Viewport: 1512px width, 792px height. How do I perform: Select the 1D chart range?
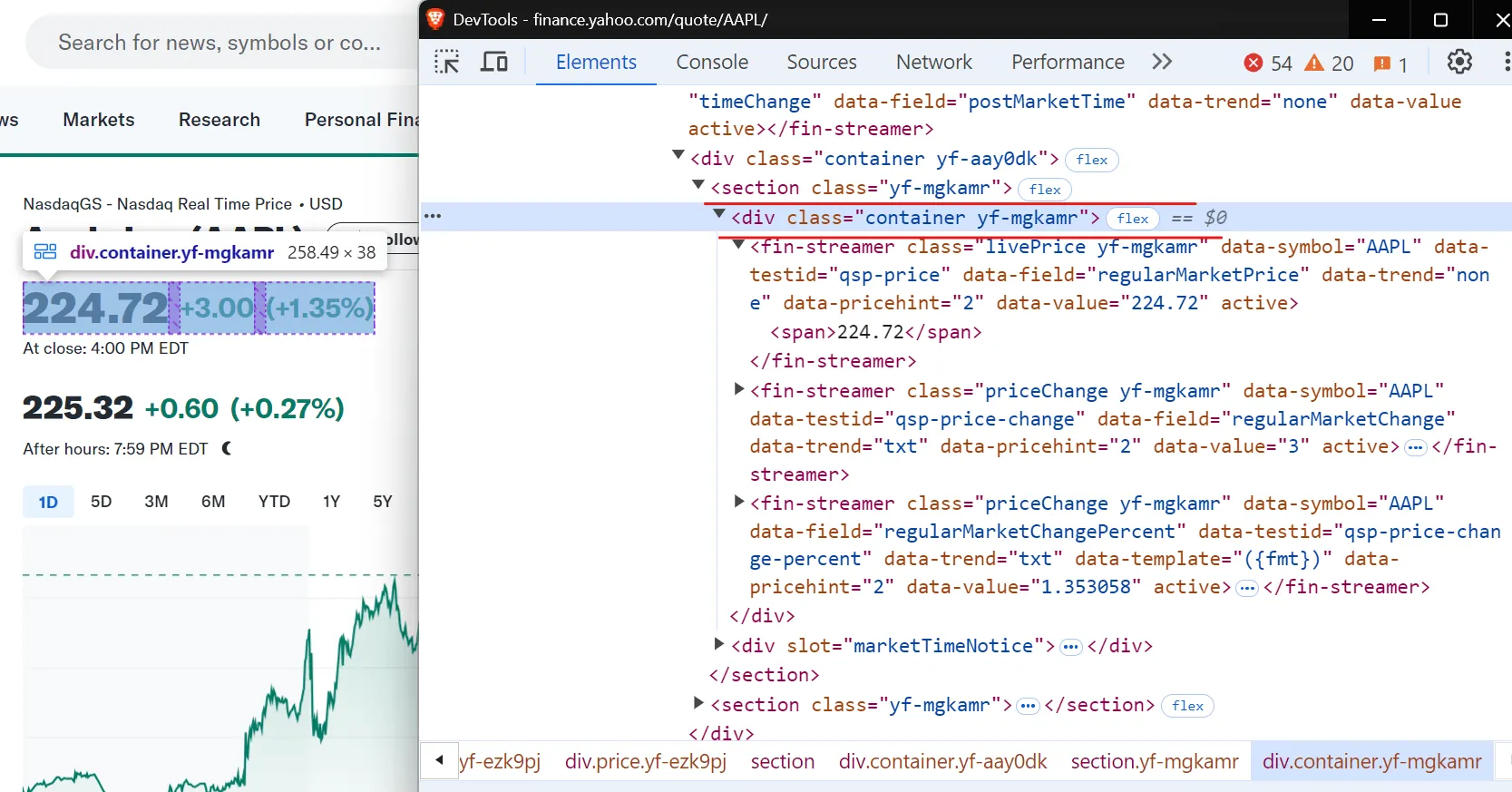[48, 502]
